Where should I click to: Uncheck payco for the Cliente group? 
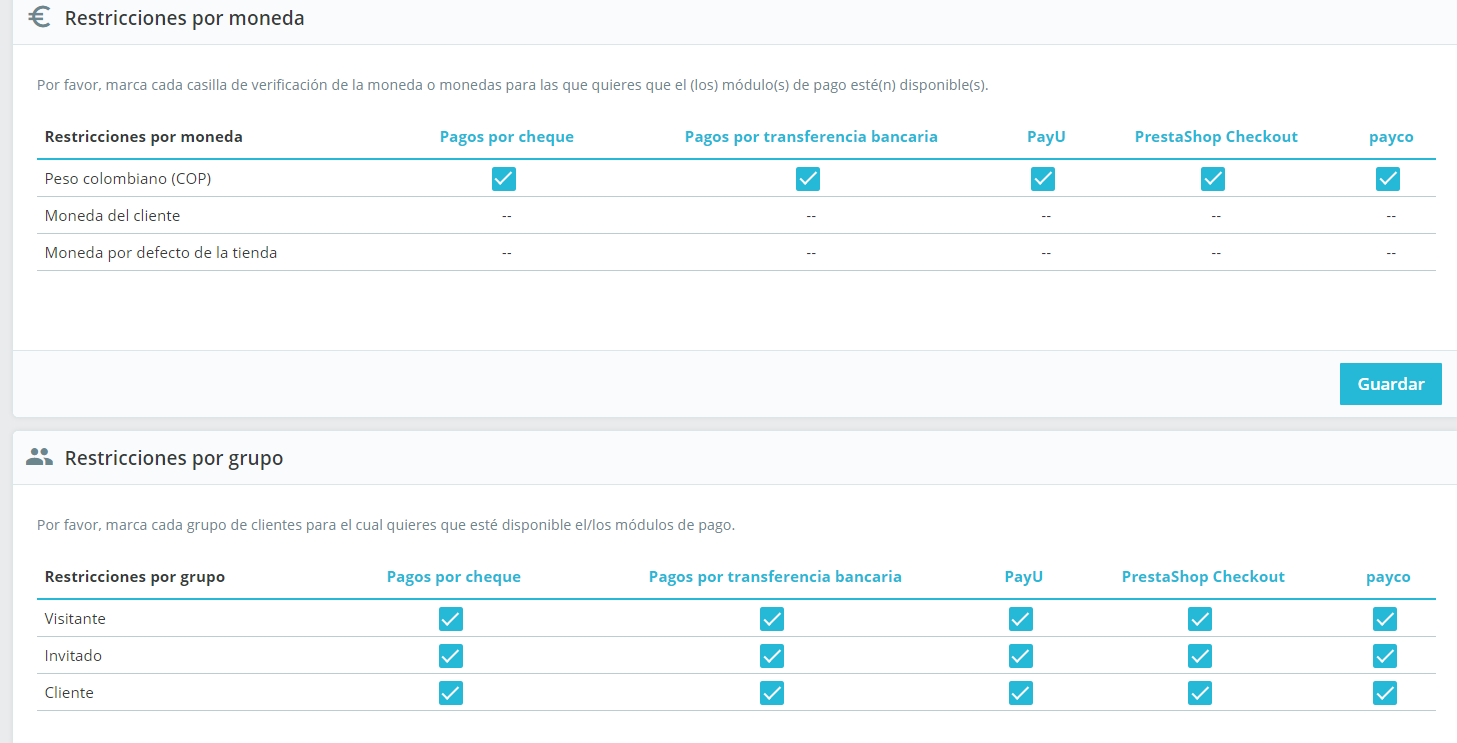point(1385,693)
